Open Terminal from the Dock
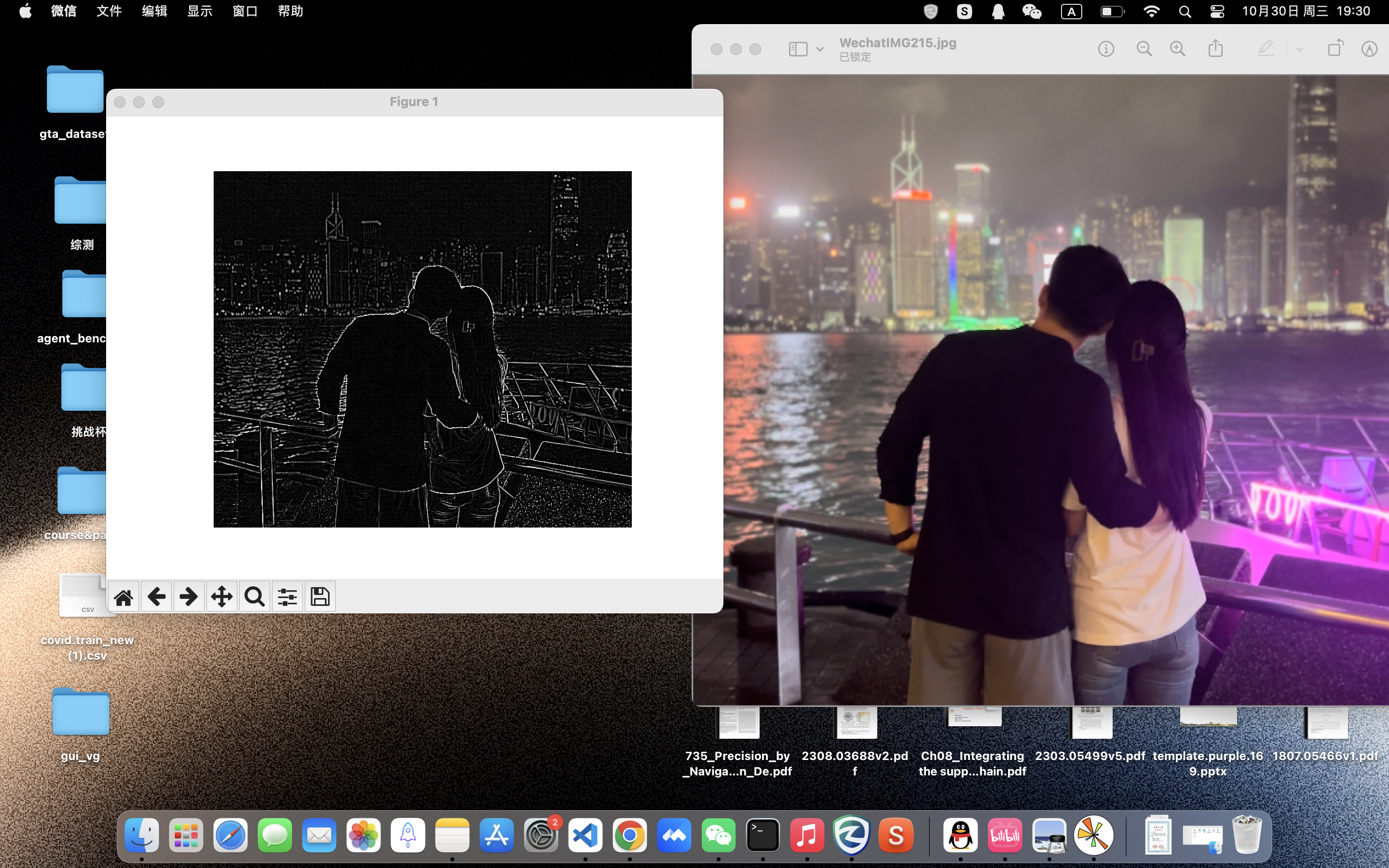 763,835
